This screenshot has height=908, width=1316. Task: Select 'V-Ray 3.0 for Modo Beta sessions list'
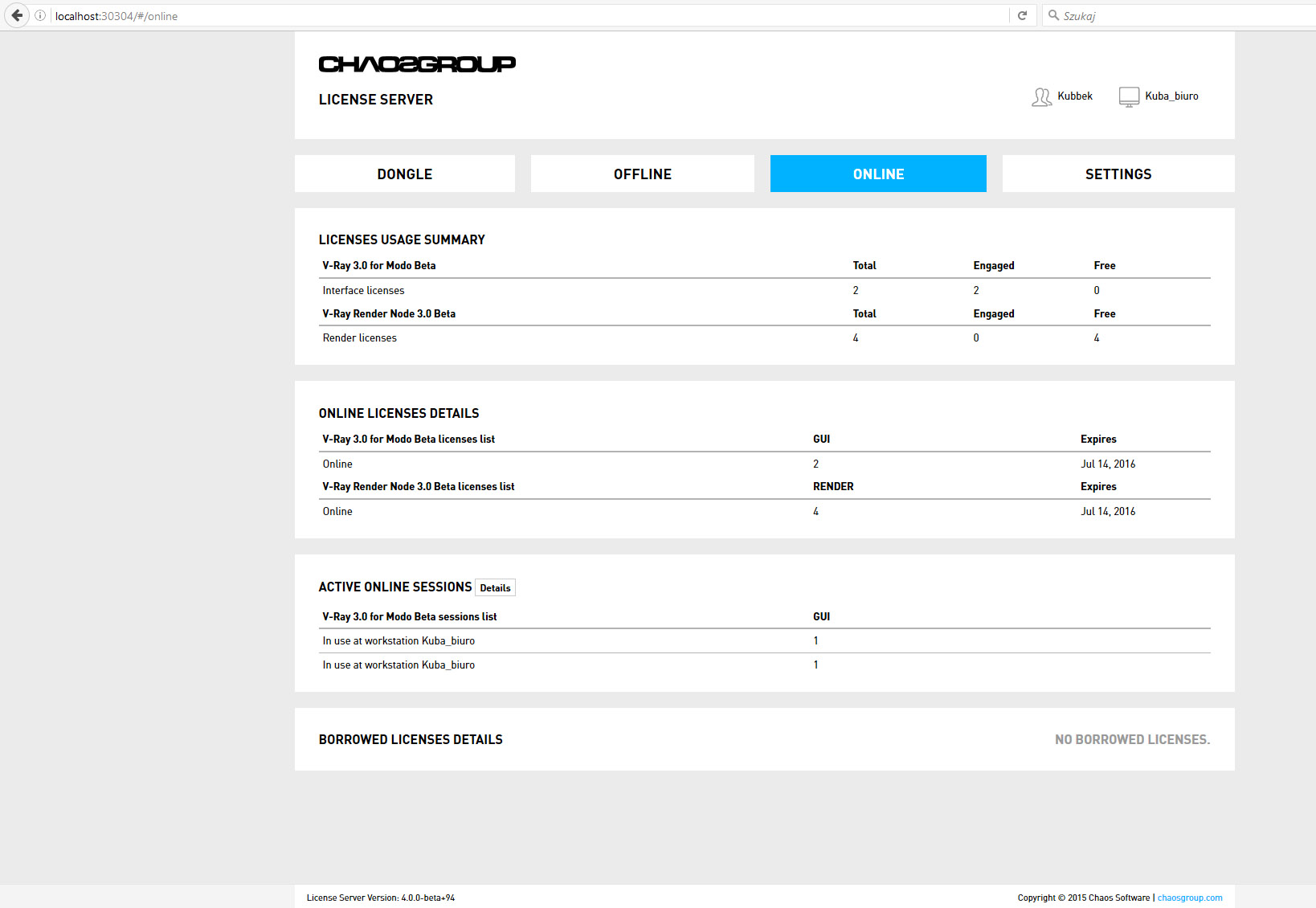click(410, 616)
